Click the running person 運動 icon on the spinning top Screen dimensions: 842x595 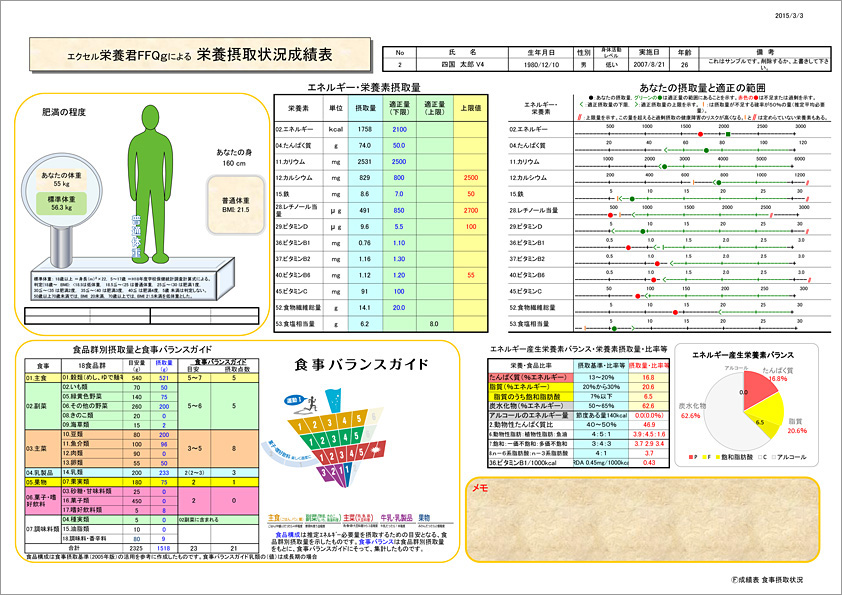pyautogui.click(x=302, y=404)
